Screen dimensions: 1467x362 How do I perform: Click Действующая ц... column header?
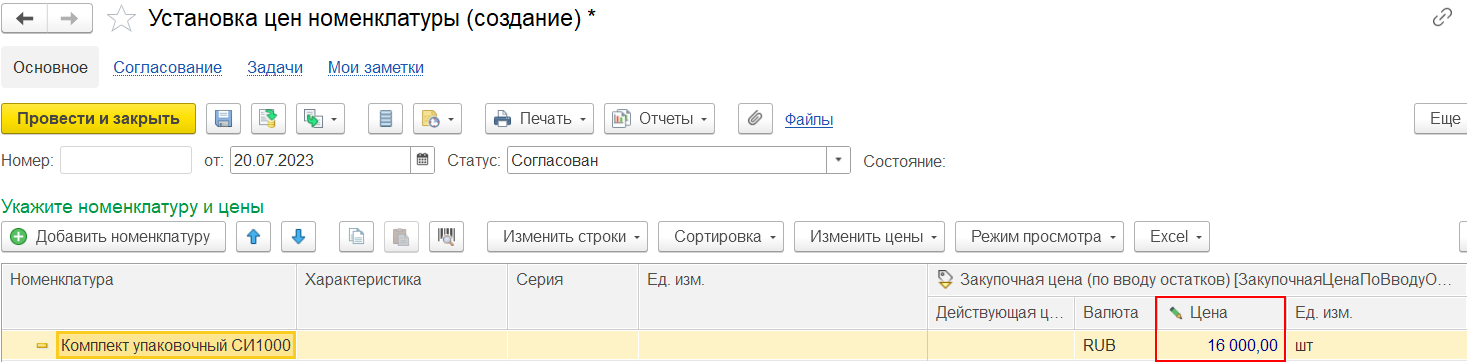tap(1001, 313)
